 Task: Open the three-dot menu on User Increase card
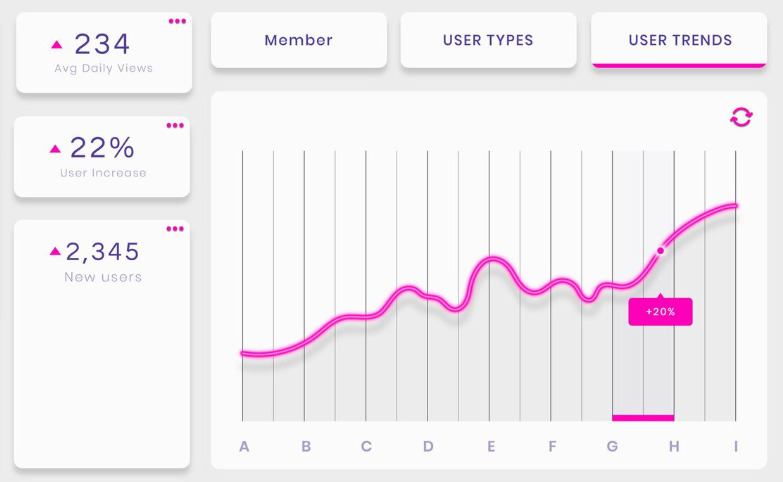175,126
